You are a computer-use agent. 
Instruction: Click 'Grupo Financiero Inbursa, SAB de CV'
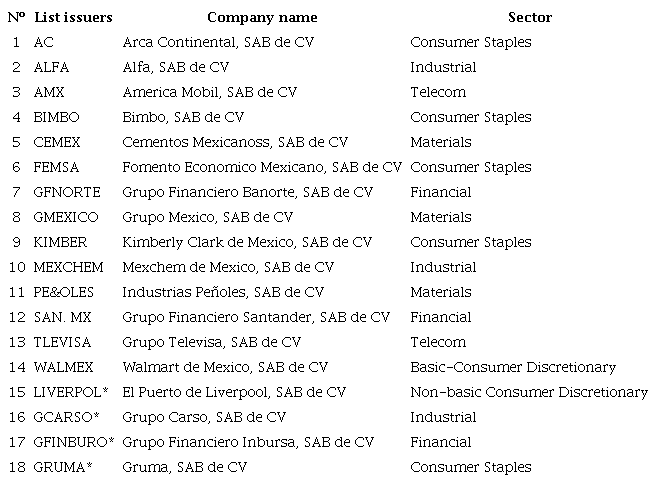(248, 442)
